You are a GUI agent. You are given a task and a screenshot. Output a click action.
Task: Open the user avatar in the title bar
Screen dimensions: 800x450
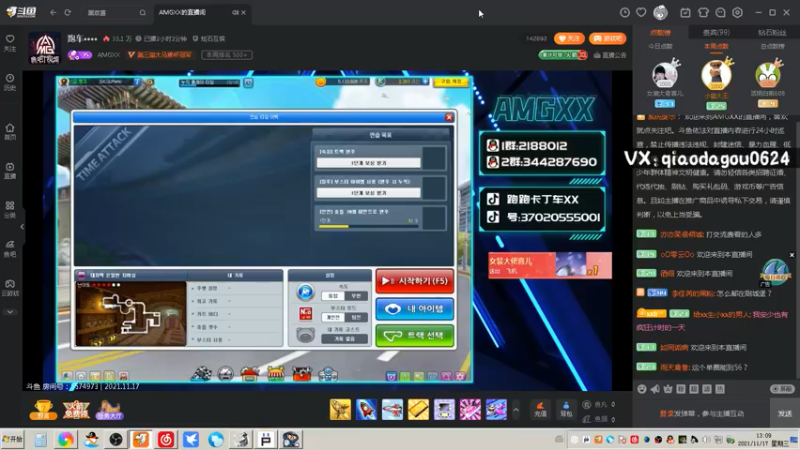(661, 13)
